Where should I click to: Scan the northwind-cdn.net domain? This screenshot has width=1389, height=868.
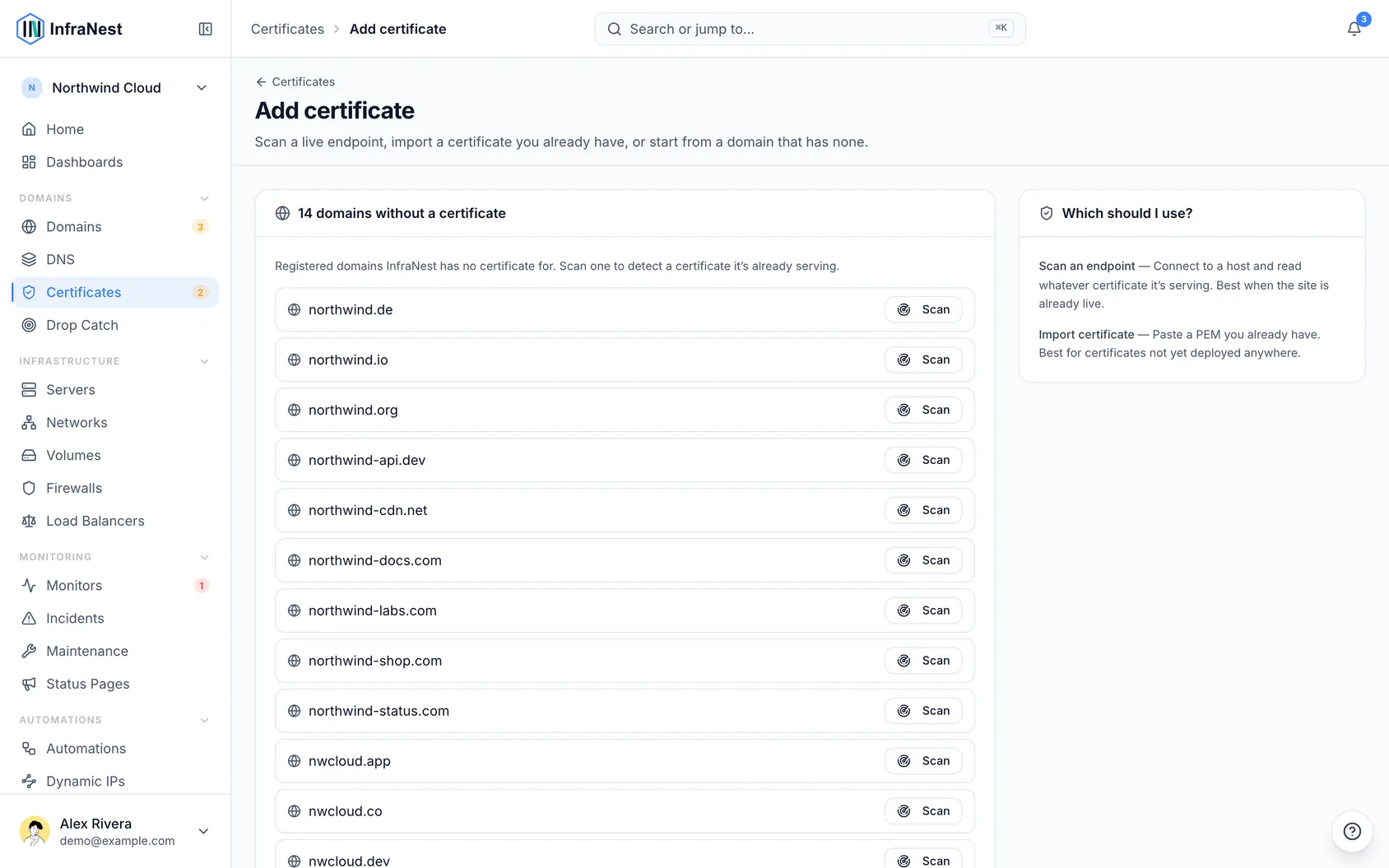pyautogui.click(x=923, y=510)
